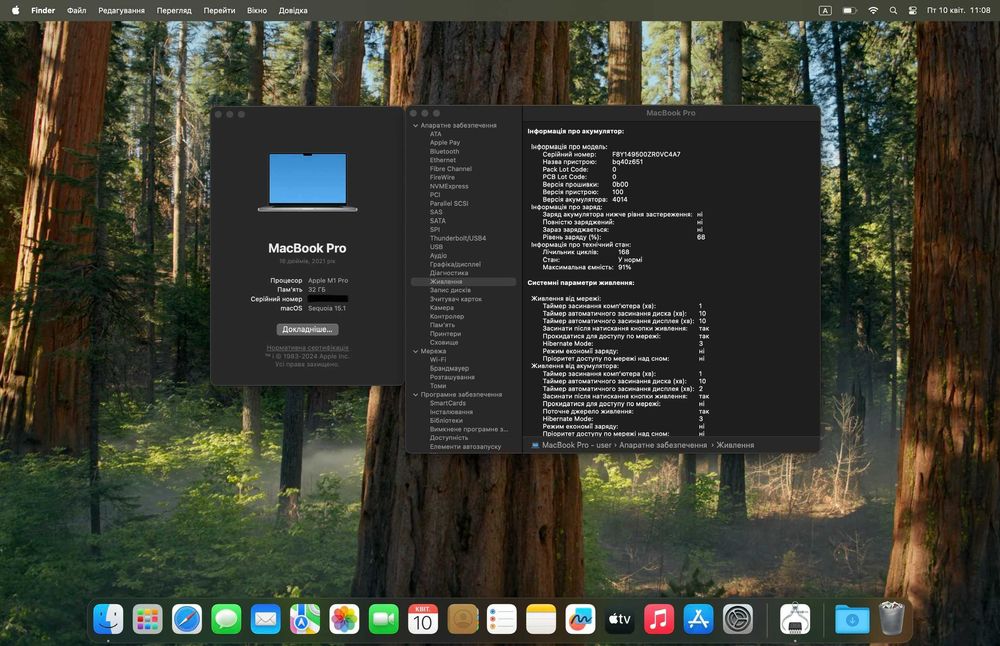Click the Freeform icon in the Dock
The image size is (1000, 646).
click(x=580, y=620)
